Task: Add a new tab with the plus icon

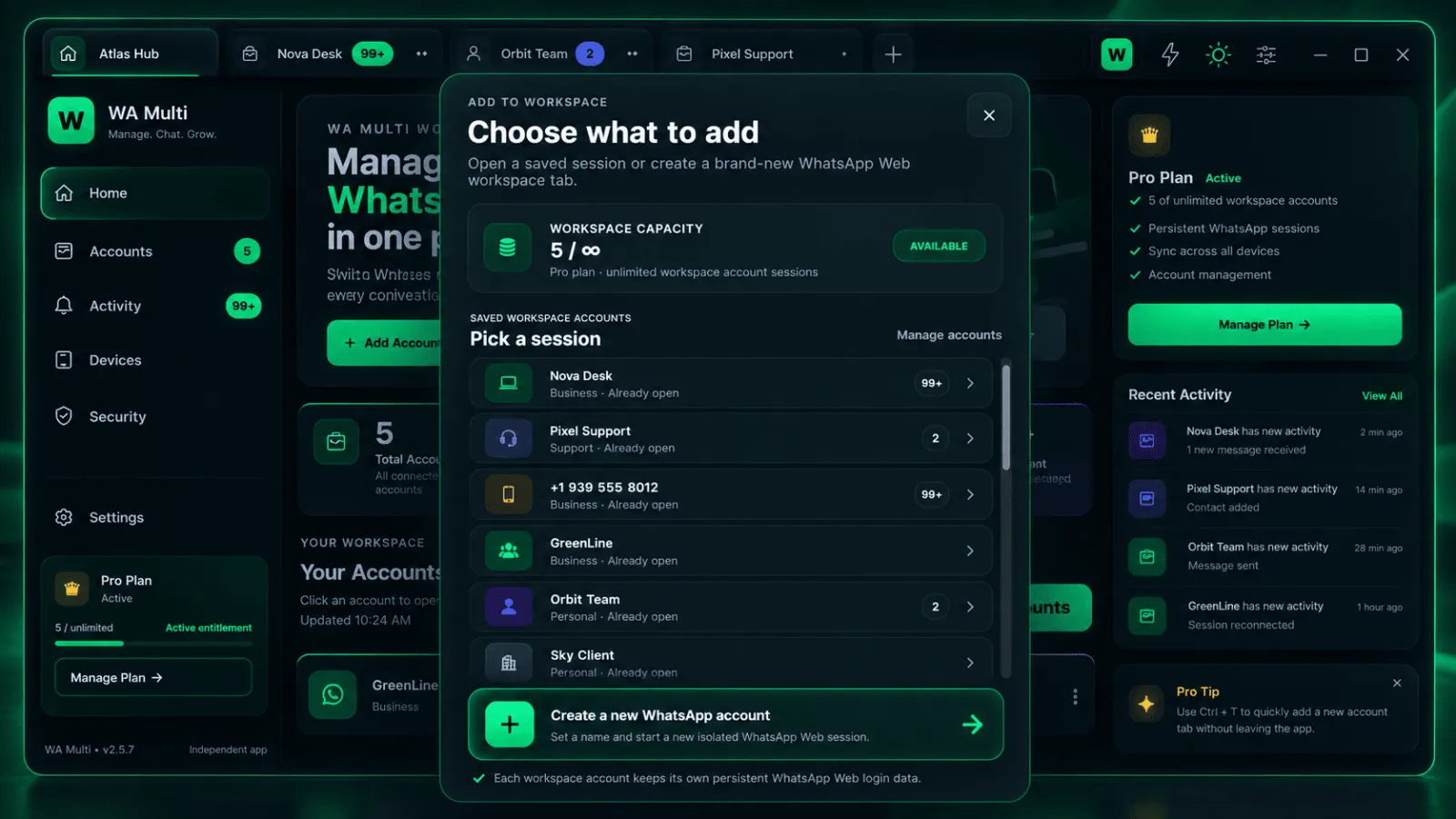Action: tap(893, 55)
